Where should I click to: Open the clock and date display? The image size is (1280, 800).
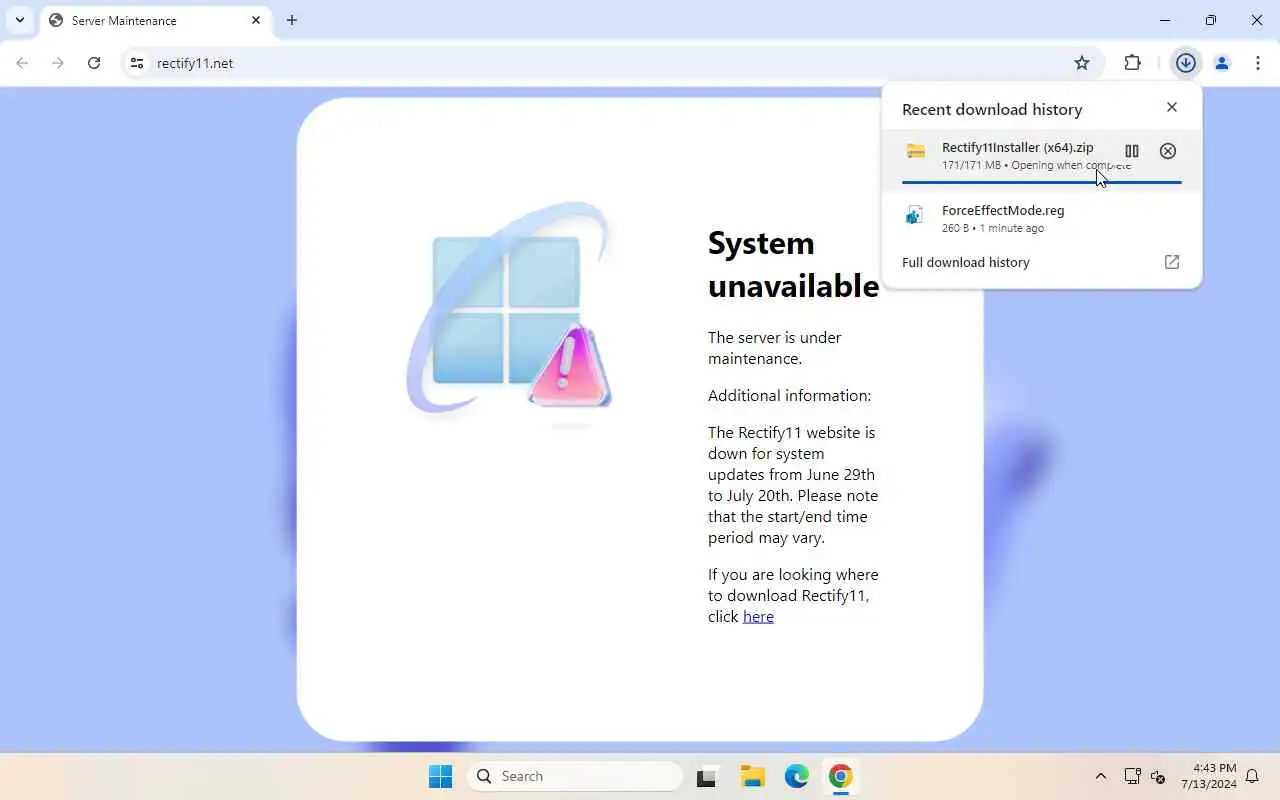coord(1208,776)
